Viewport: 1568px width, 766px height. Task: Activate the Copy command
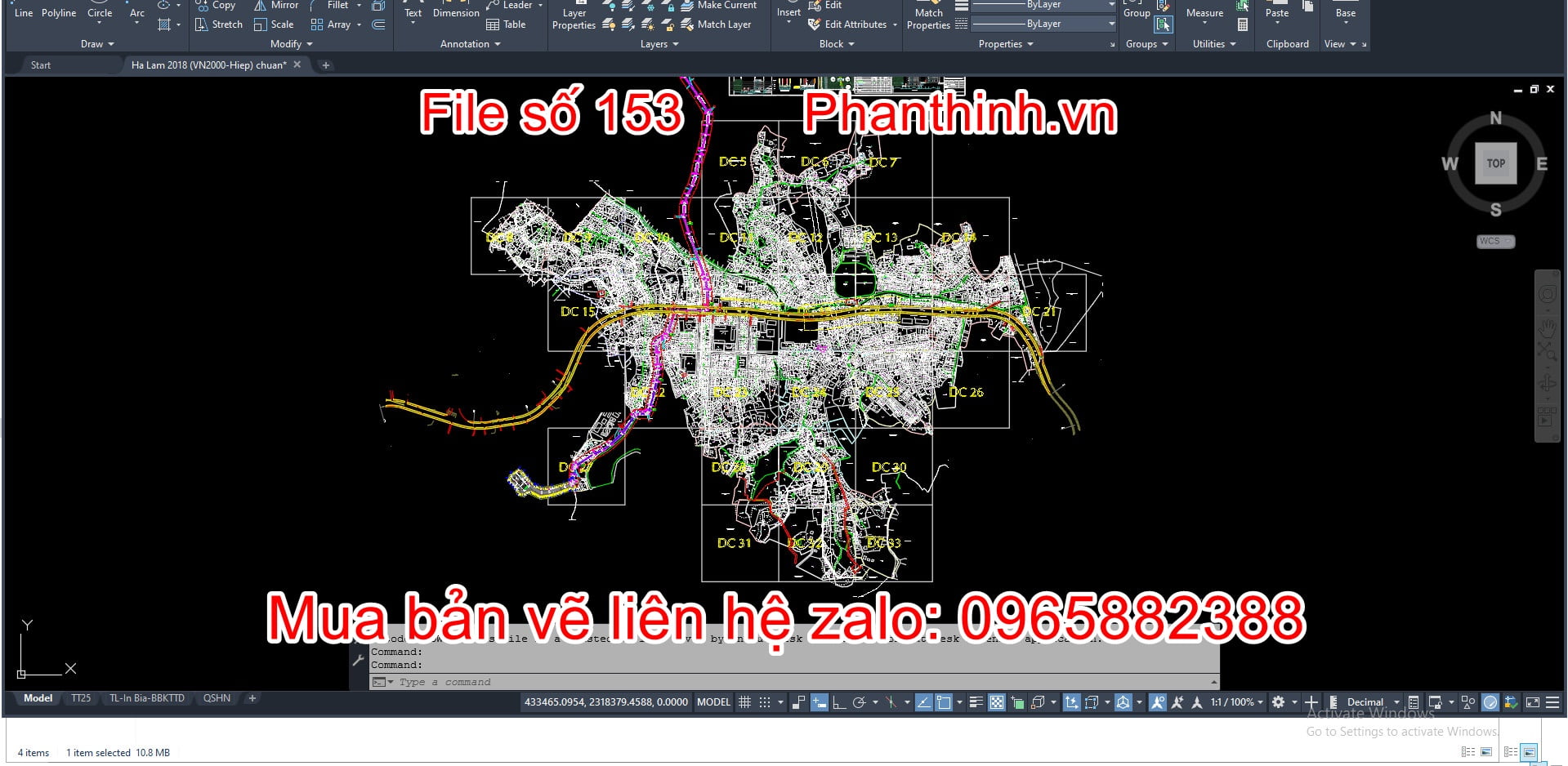pos(216,5)
